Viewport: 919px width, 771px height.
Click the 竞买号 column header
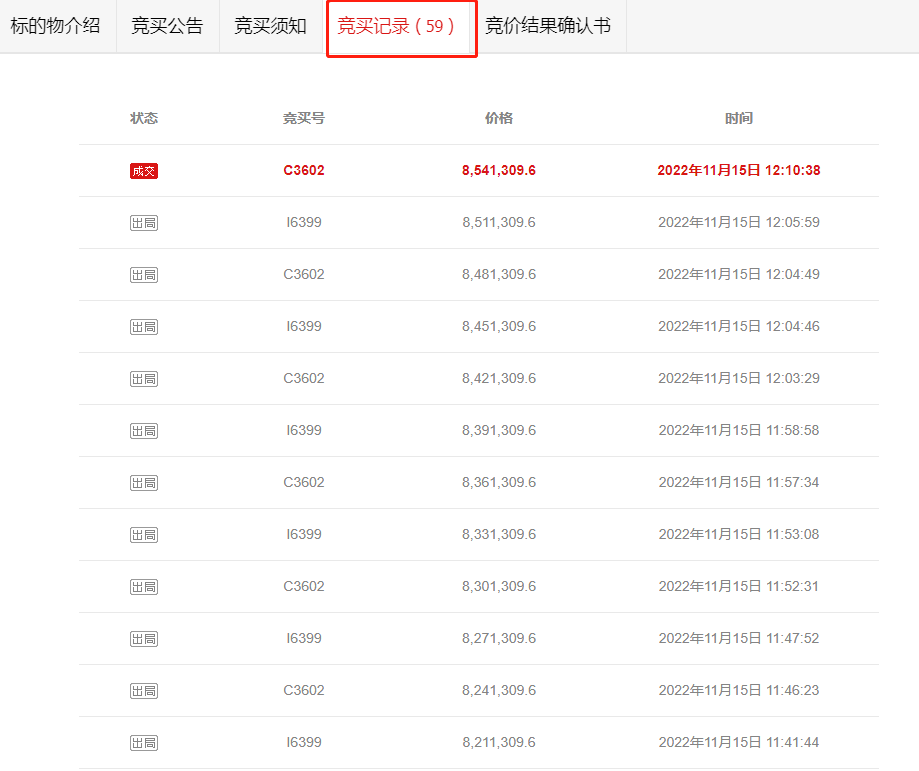304,118
